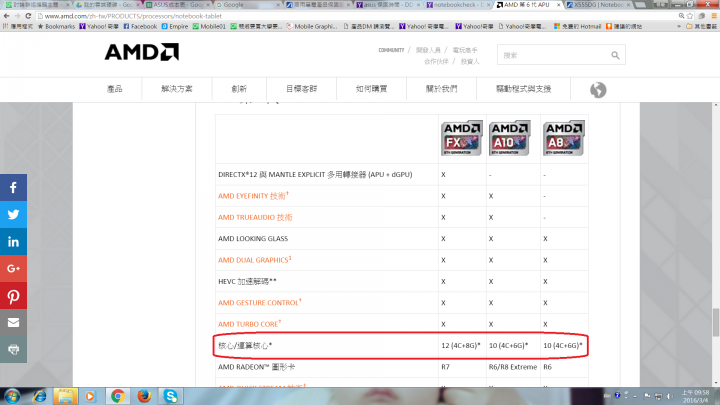Click the '12 (4C+8G)*' cell
The image size is (720, 405).
[461, 345]
